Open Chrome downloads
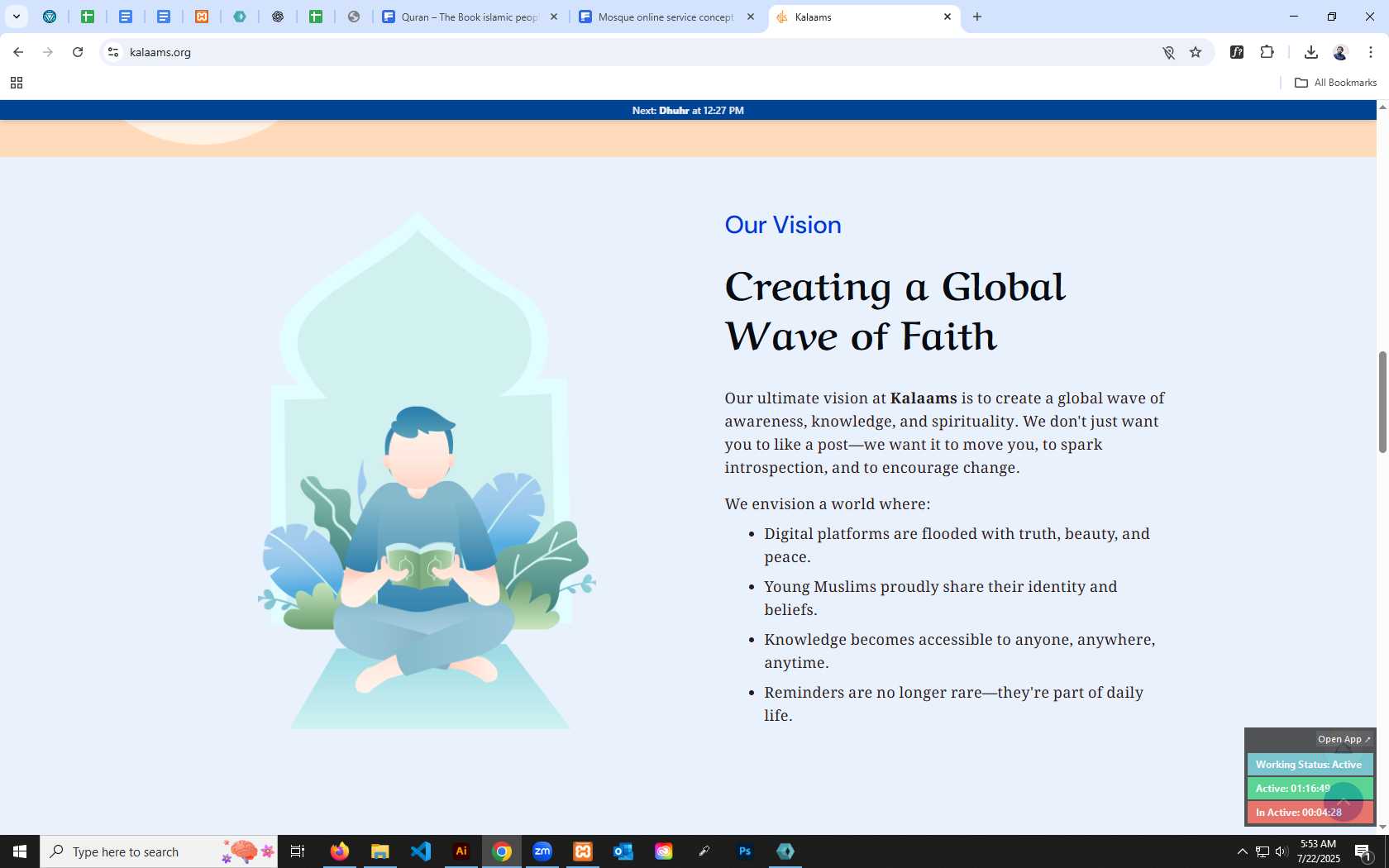 (x=1310, y=52)
